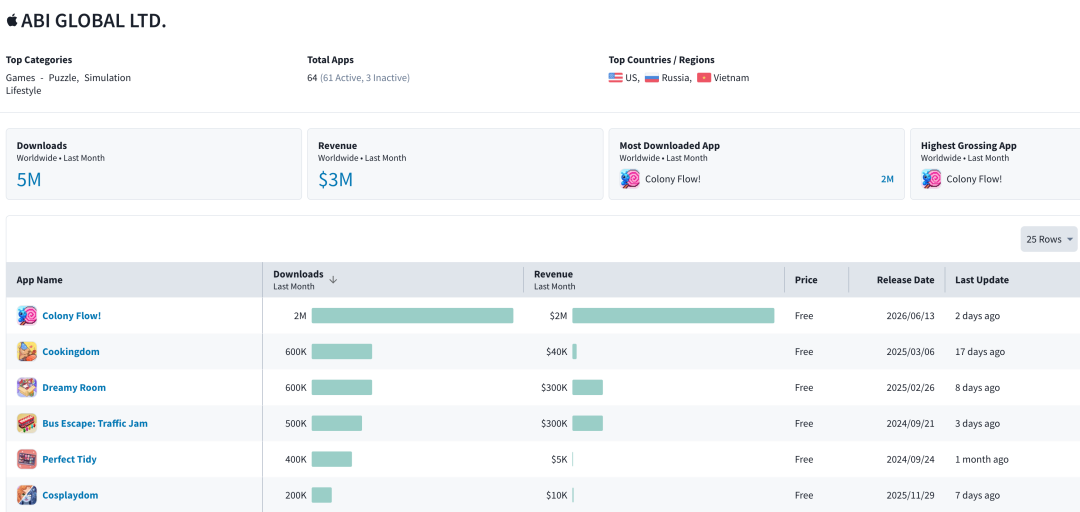This screenshot has height=512, width=1080.
Task: Click the Dreamy Room revenue bar
Action: (588, 387)
